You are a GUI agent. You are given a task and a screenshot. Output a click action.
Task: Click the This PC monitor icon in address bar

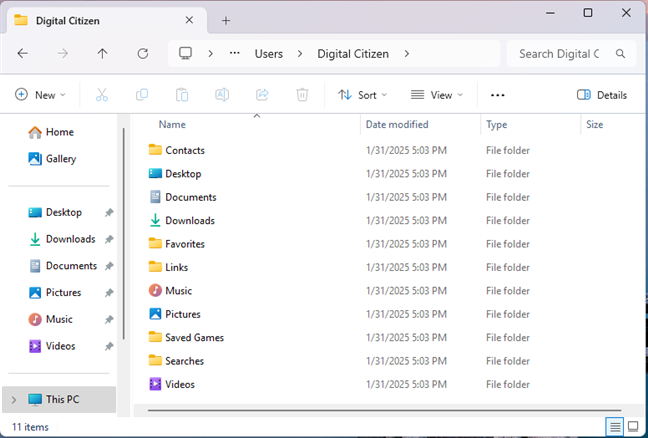pyautogui.click(x=185, y=53)
